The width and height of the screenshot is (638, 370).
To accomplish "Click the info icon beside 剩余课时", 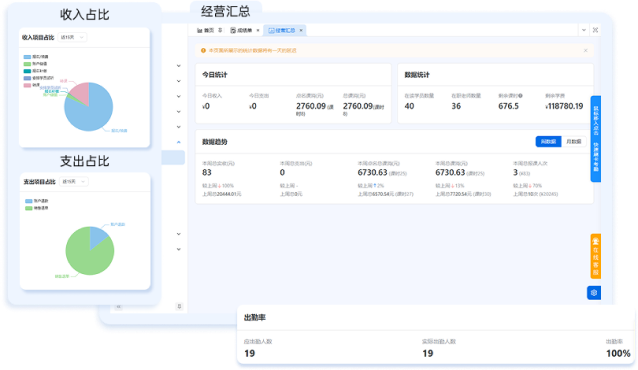I will [520, 96].
